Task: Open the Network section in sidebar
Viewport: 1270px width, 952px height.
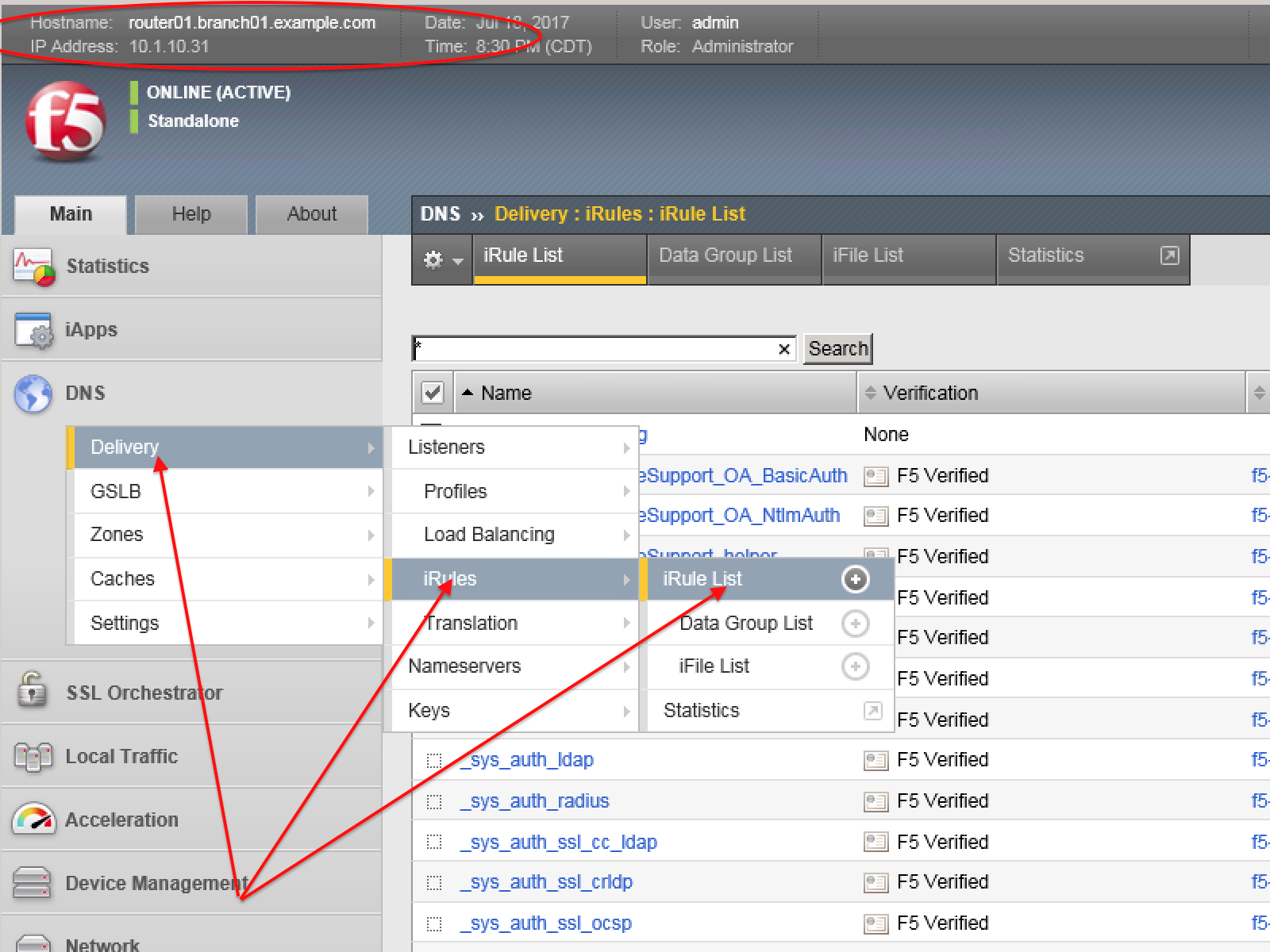Action: coord(102,942)
